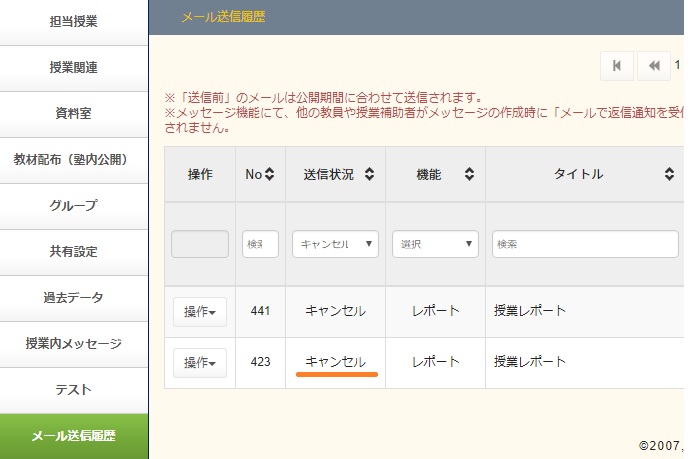700x459 pixels.
Task: Expand 操作 dropdown for row 441
Action: (200, 312)
